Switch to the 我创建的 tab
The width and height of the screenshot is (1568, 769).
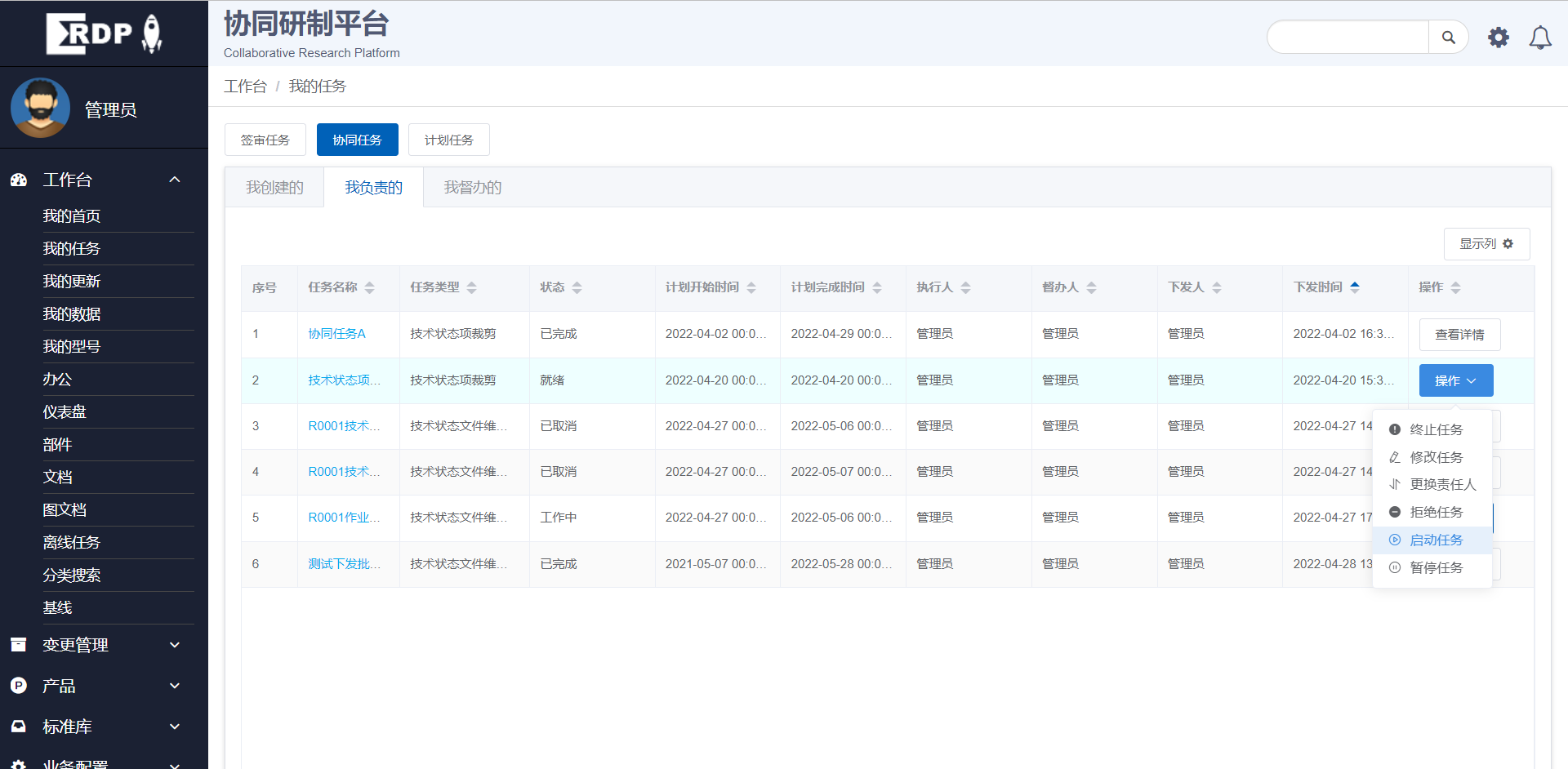pos(274,188)
